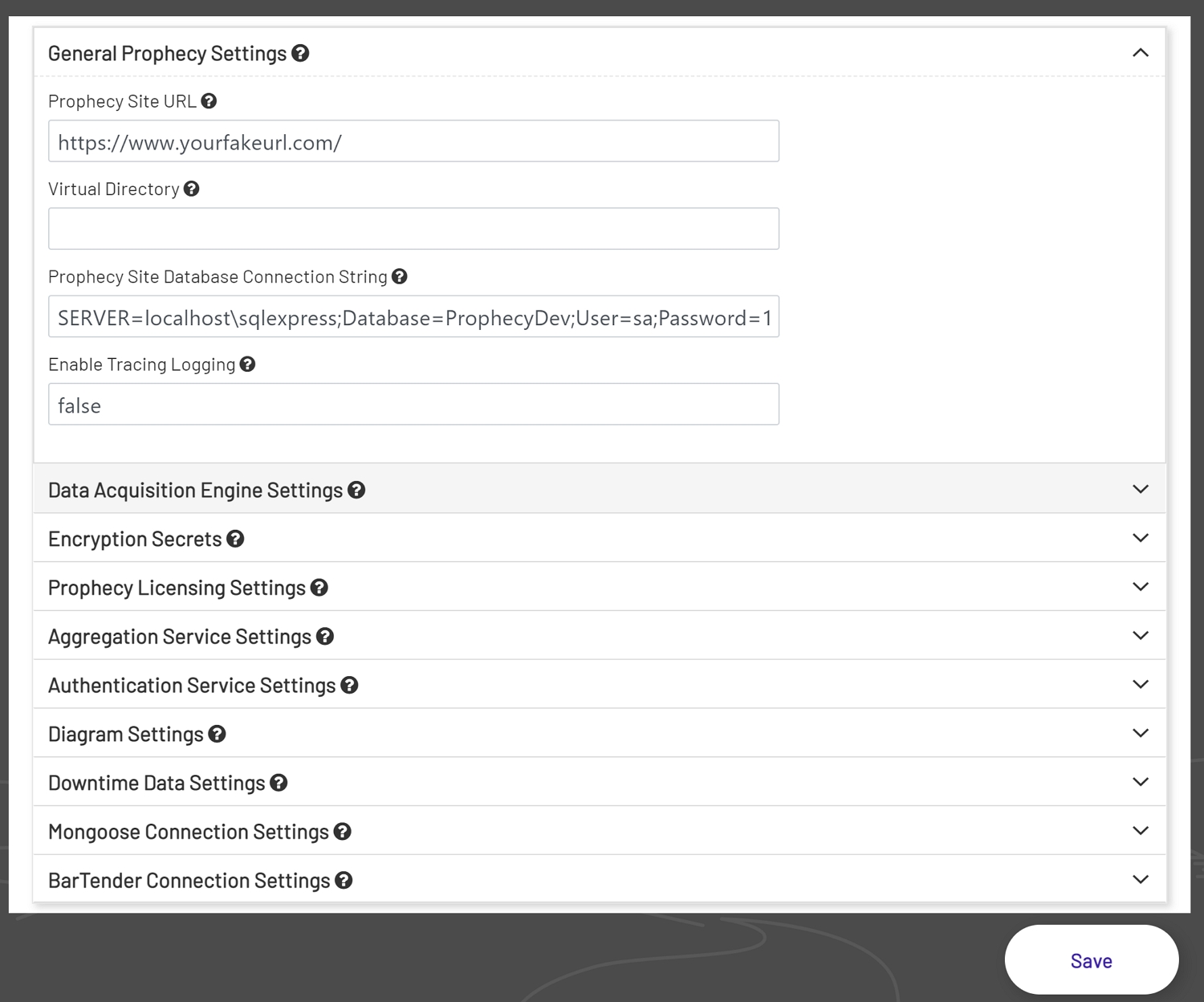This screenshot has height=1002, width=1204.
Task: View help for Database Connection String
Action: (x=400, y=276)
